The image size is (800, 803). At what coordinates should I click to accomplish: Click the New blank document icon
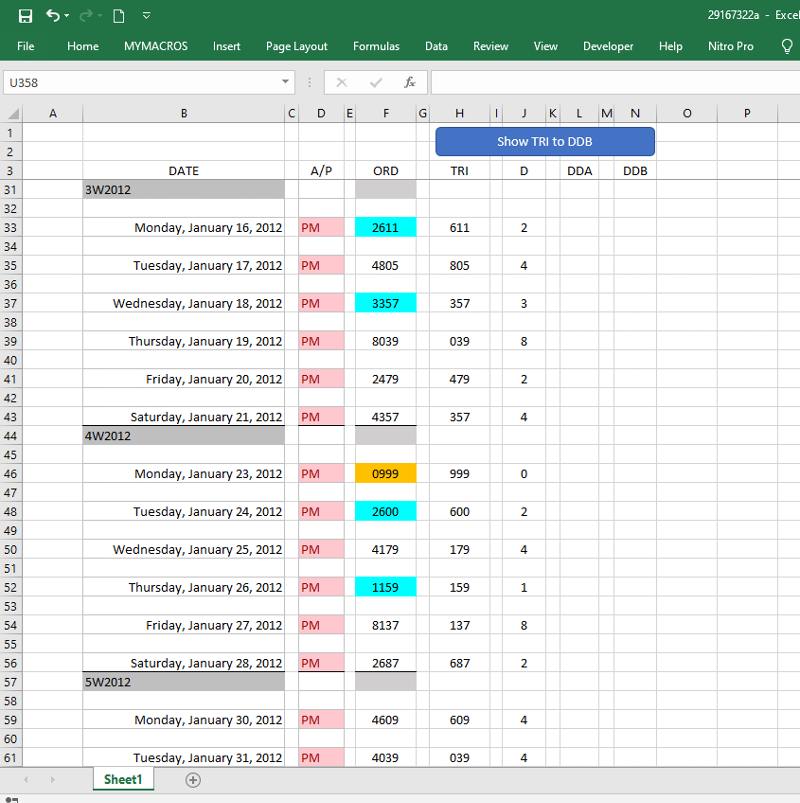click(118, 16)
